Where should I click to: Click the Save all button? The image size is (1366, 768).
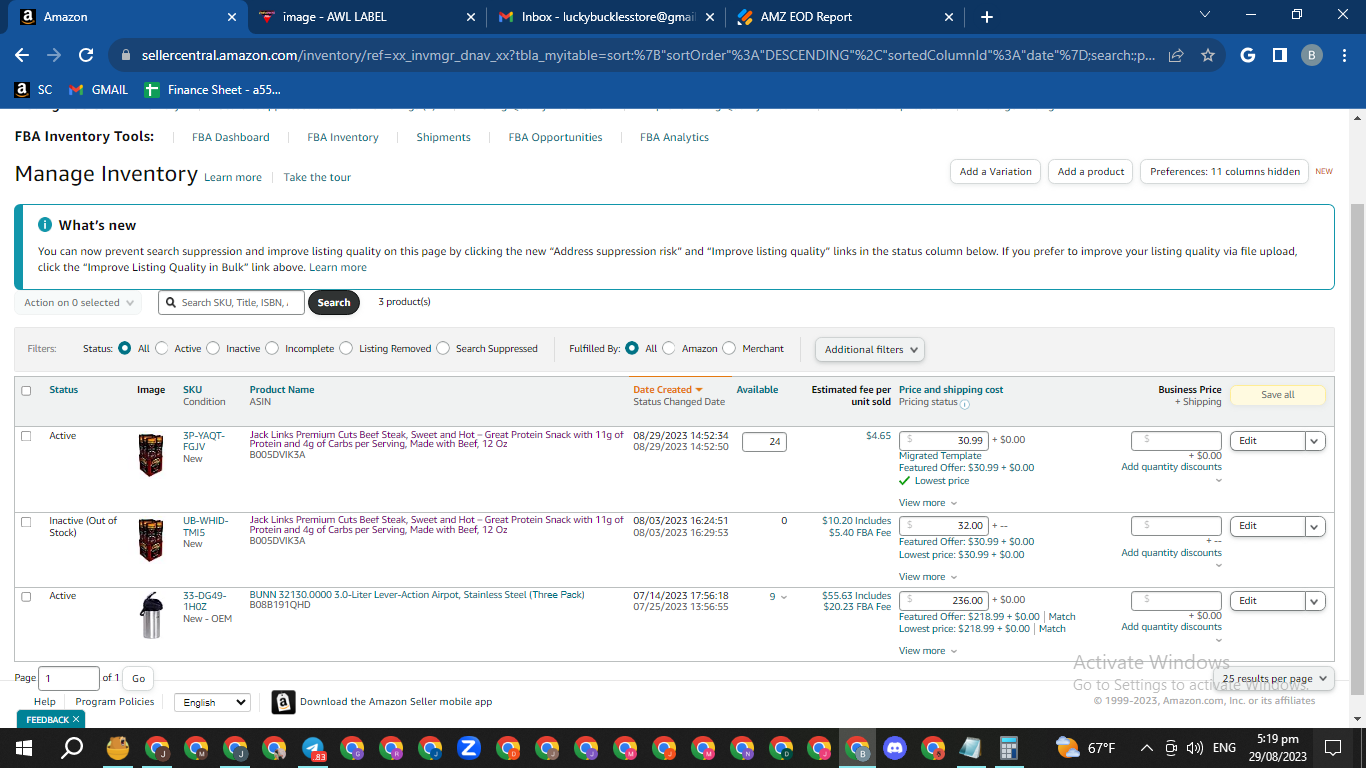click(1277, 395)
